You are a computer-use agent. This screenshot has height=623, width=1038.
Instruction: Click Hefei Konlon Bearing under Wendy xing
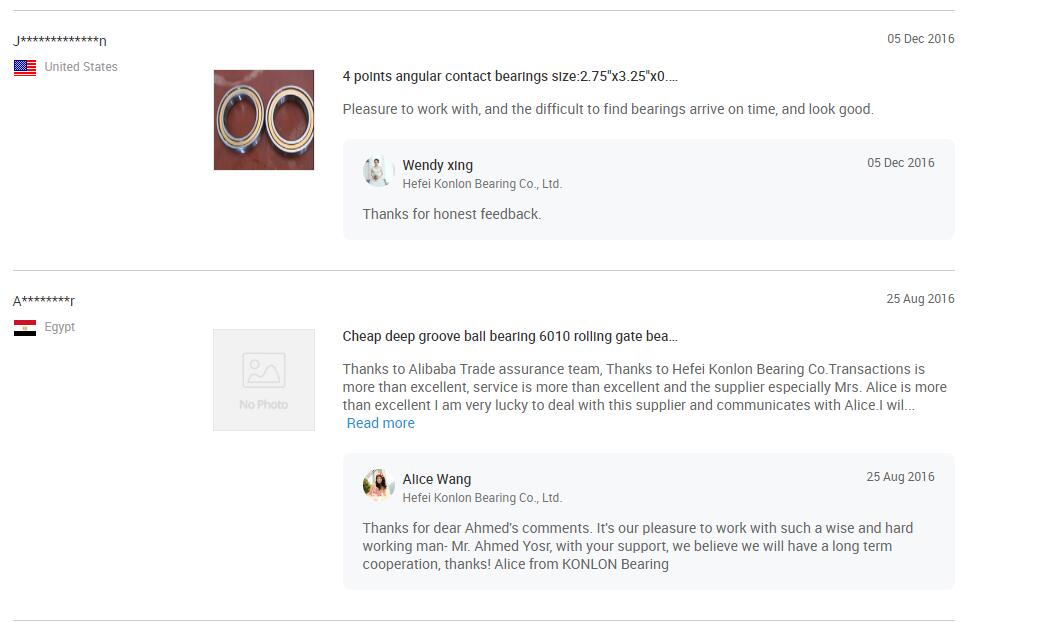coord(482,184)
